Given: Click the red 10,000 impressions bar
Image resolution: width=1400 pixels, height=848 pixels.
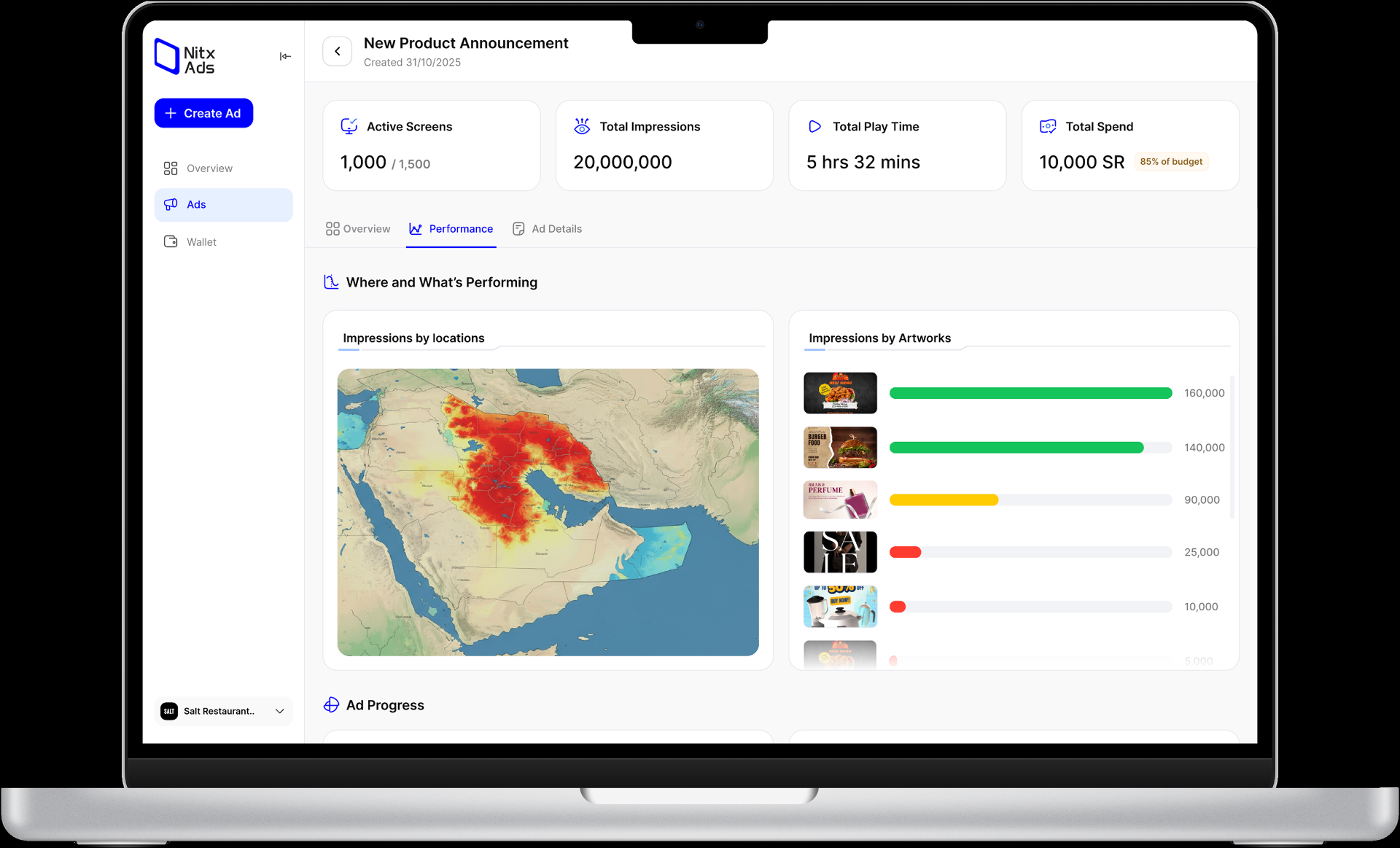Looking at the screenshot, I should pos(898,607).
